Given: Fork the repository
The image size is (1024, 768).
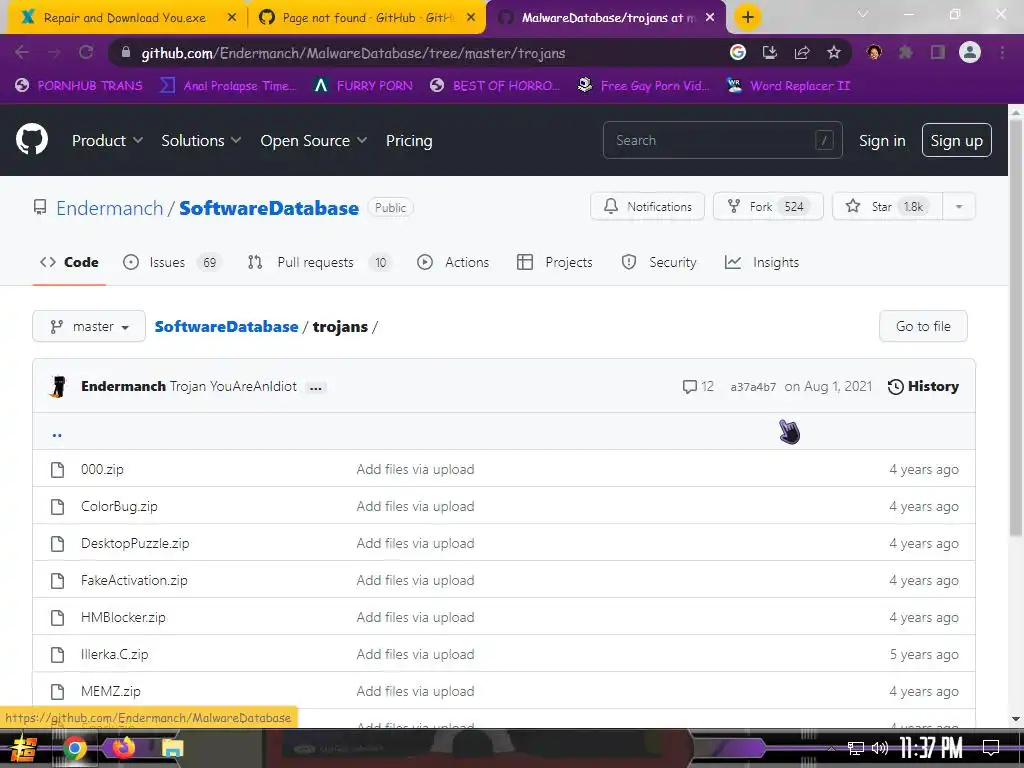Looking at the screenshot, I should coord(768,207).
